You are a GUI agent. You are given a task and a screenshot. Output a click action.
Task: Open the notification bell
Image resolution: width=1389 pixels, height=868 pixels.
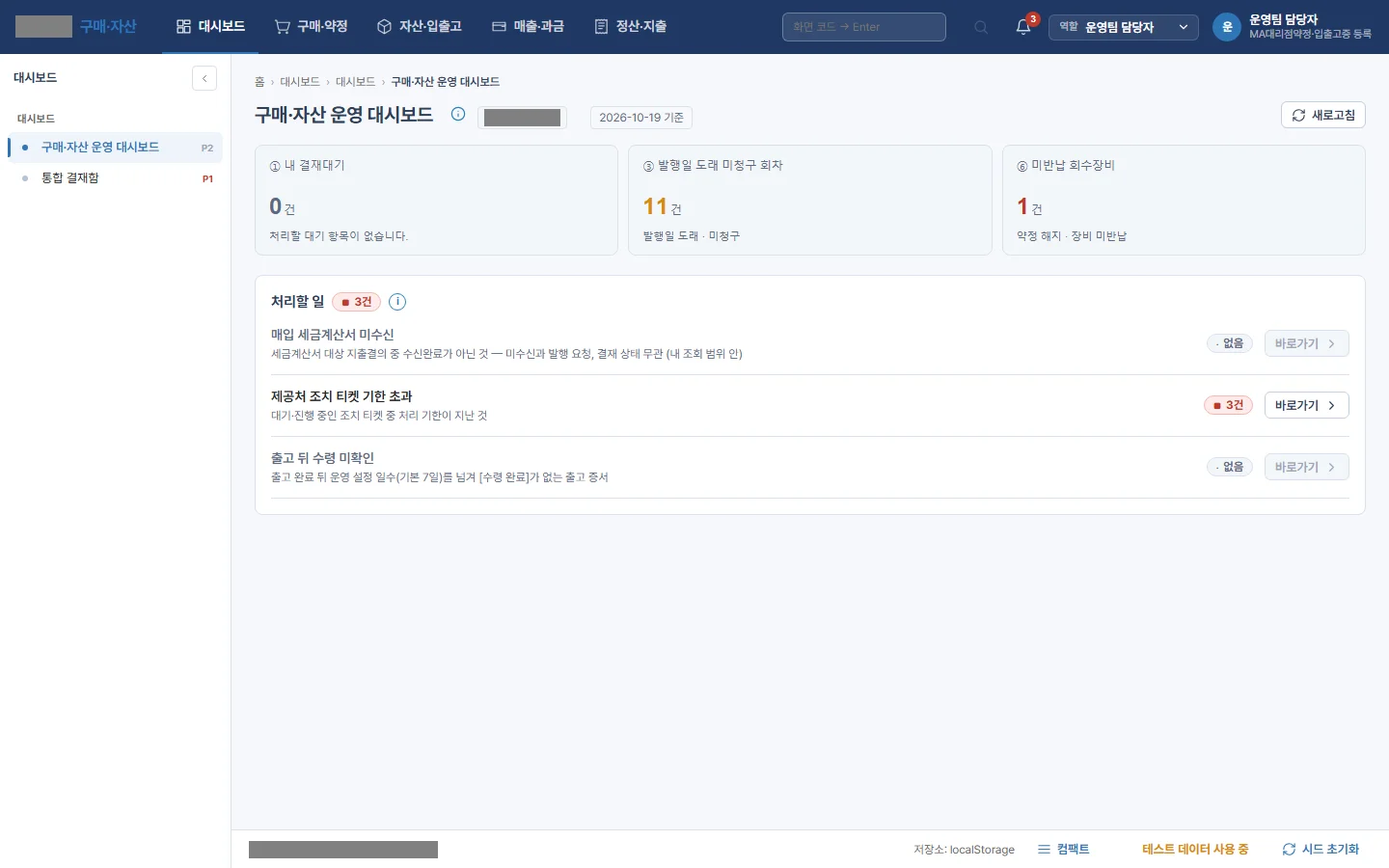coord(1023,27)
